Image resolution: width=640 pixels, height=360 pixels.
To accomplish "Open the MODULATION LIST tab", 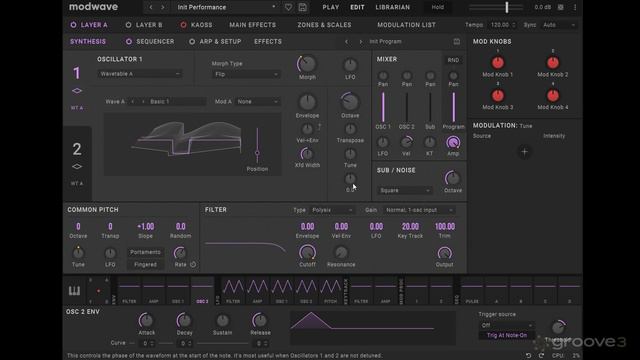I will (x=406, y=25).
